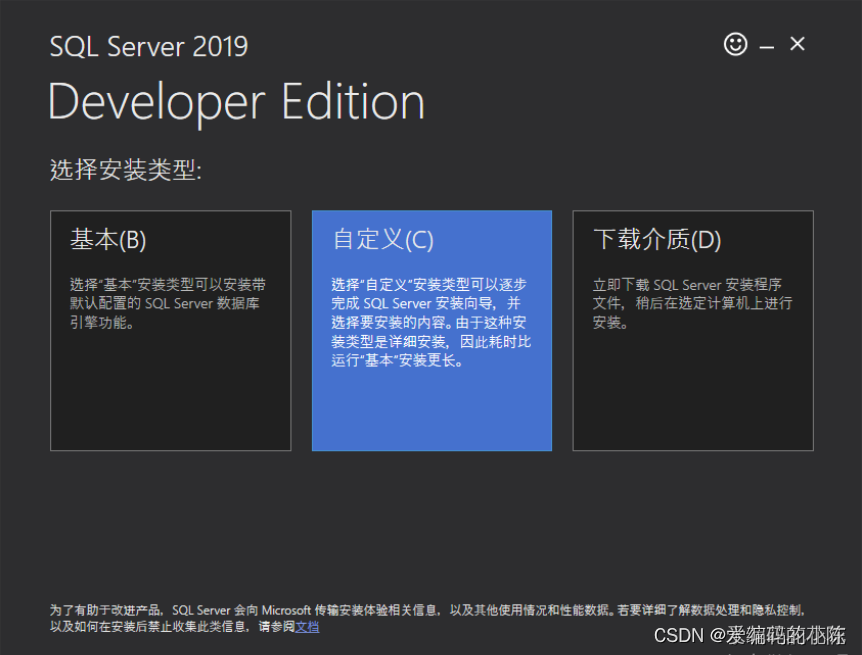Click the 选择安装类型: heading text
Image resolution: width=862 pixels, height=655 pixels.
click(126, 169)
